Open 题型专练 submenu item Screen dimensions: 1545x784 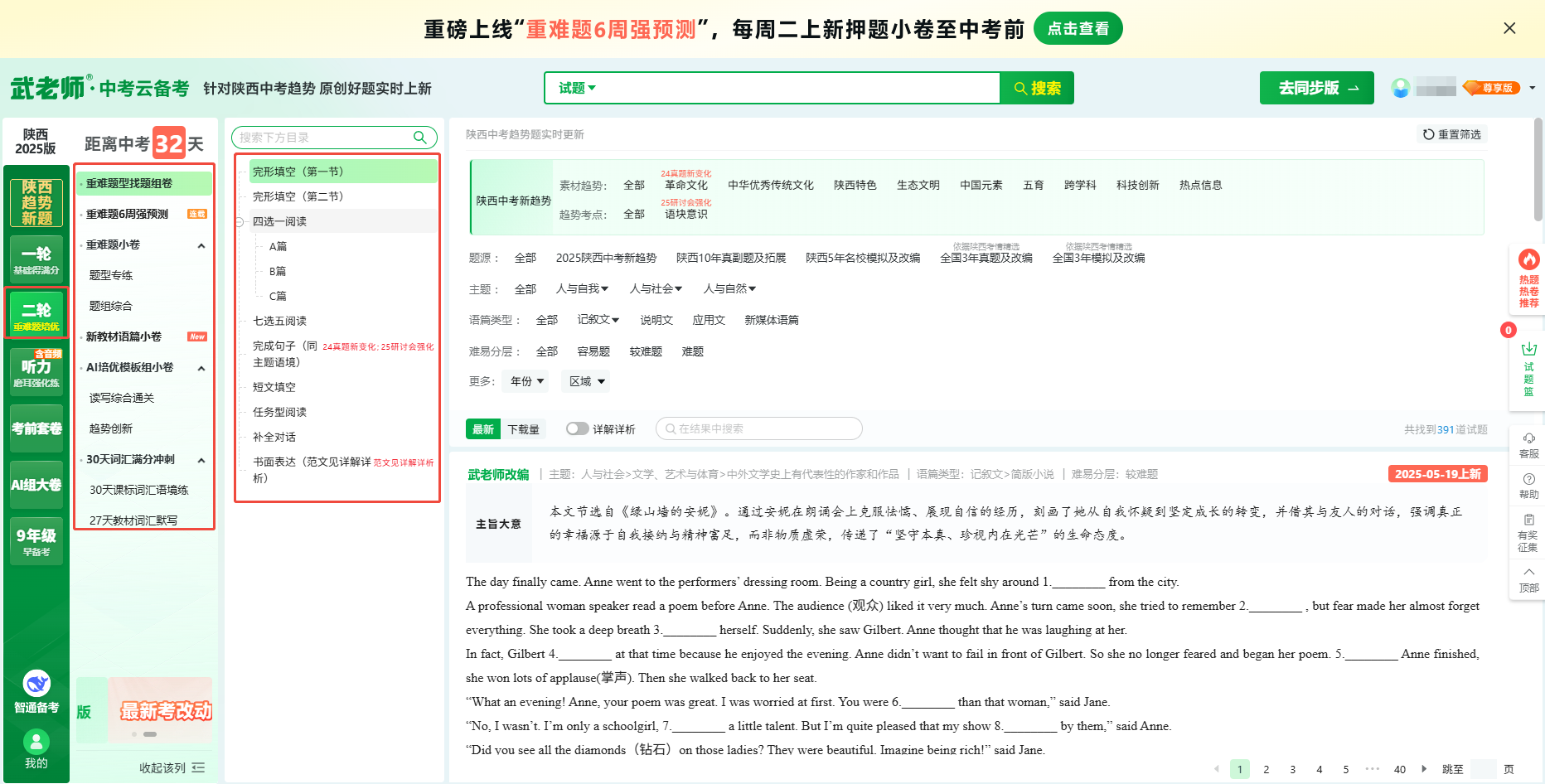(111, 275)
